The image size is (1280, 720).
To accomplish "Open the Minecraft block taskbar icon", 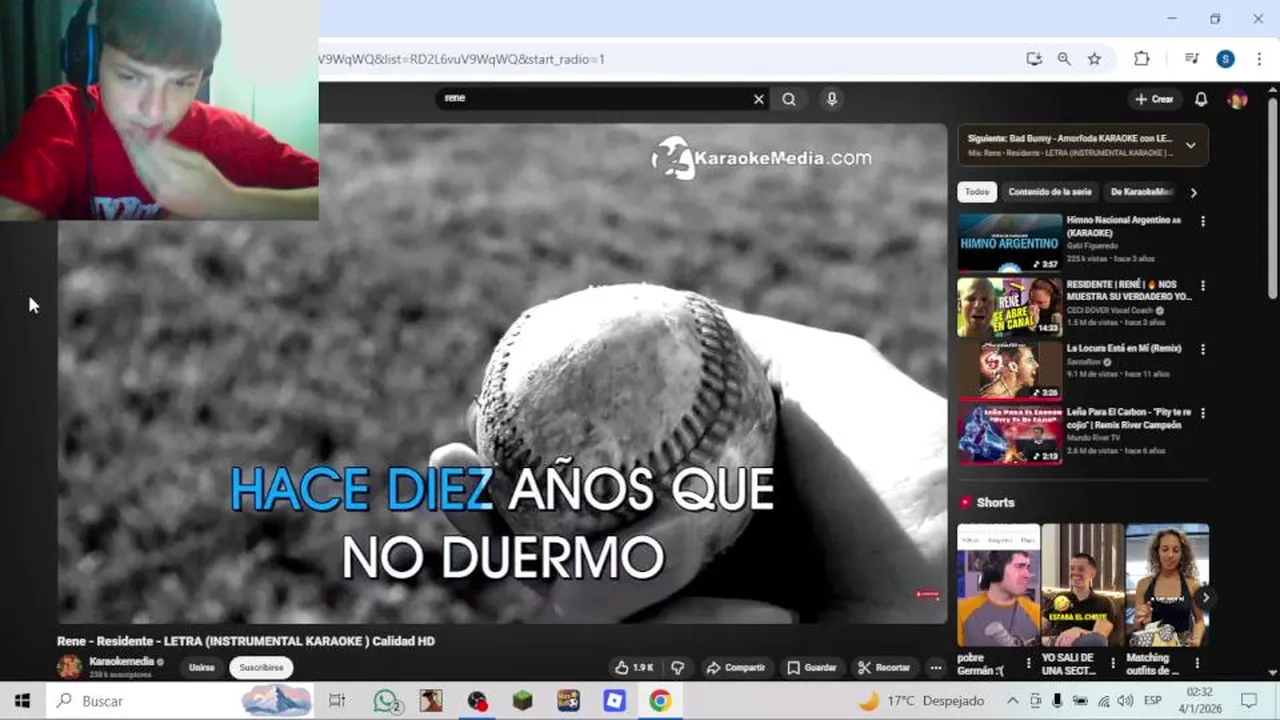I will [522, 701].
